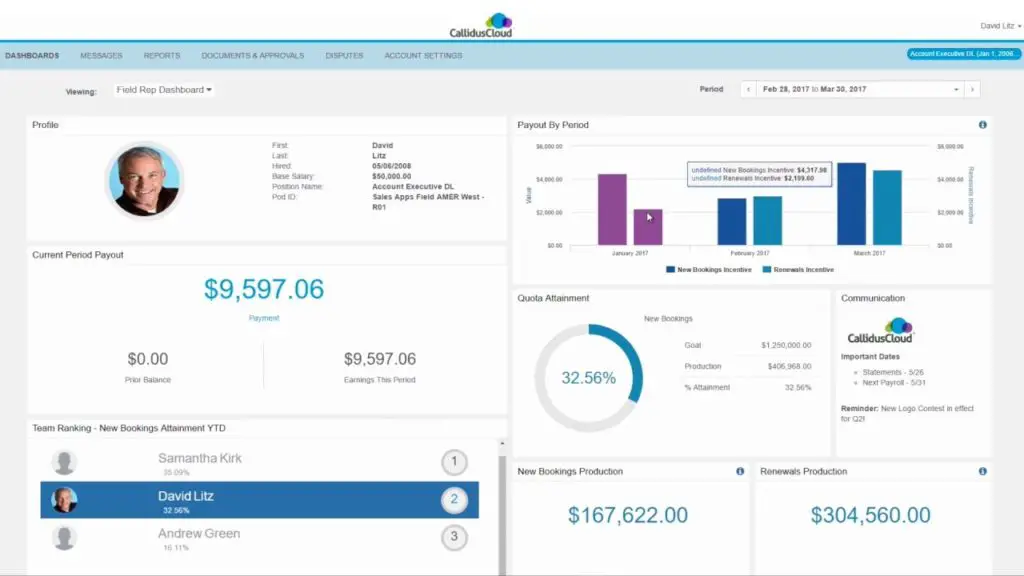The width and height of the screenshot is (1024, 576).
Task: Click the Account Executive DL position badge
Action: 963,54
